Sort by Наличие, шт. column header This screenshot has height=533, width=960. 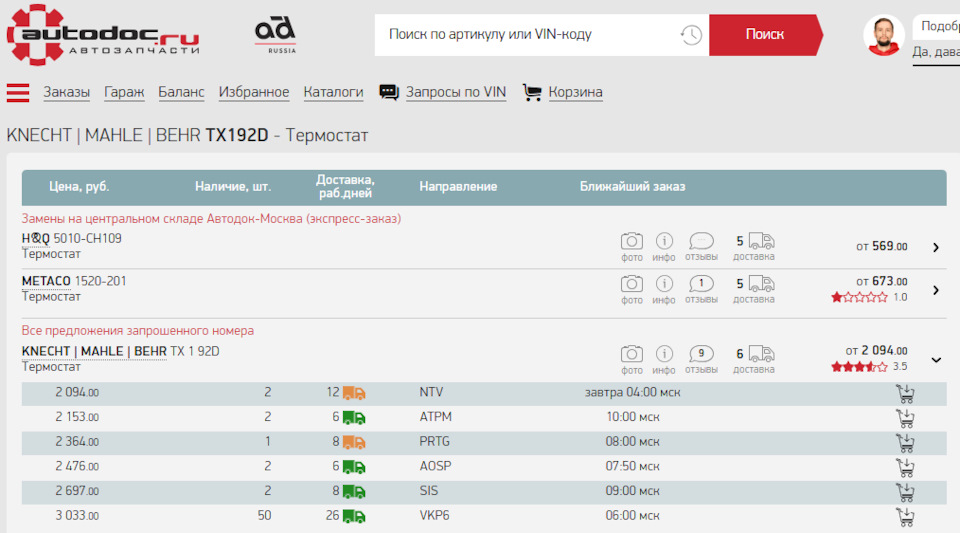click(233, 187)
